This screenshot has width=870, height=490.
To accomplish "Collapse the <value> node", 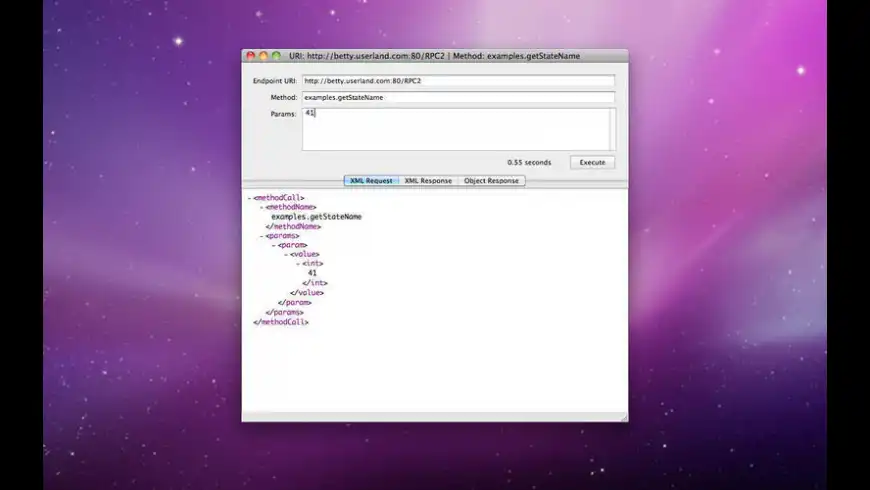I will click(286, 255).
